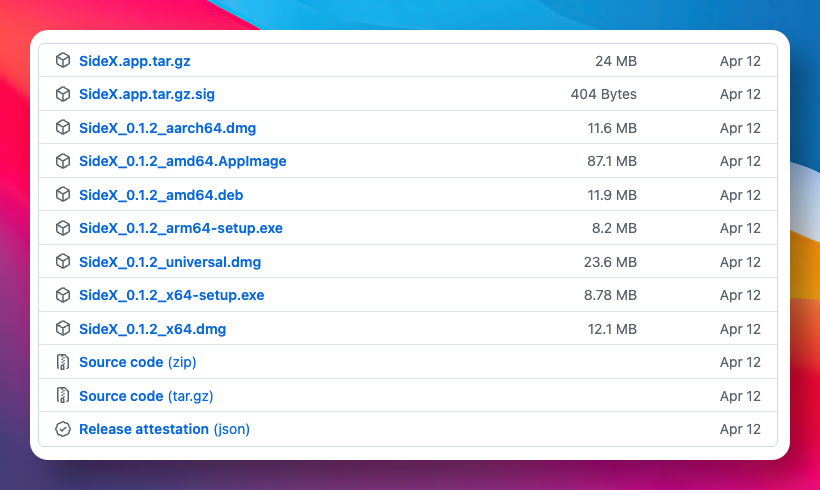Download SideX.app.tar.gz
The image size is (820, 490).
(134, 61)
